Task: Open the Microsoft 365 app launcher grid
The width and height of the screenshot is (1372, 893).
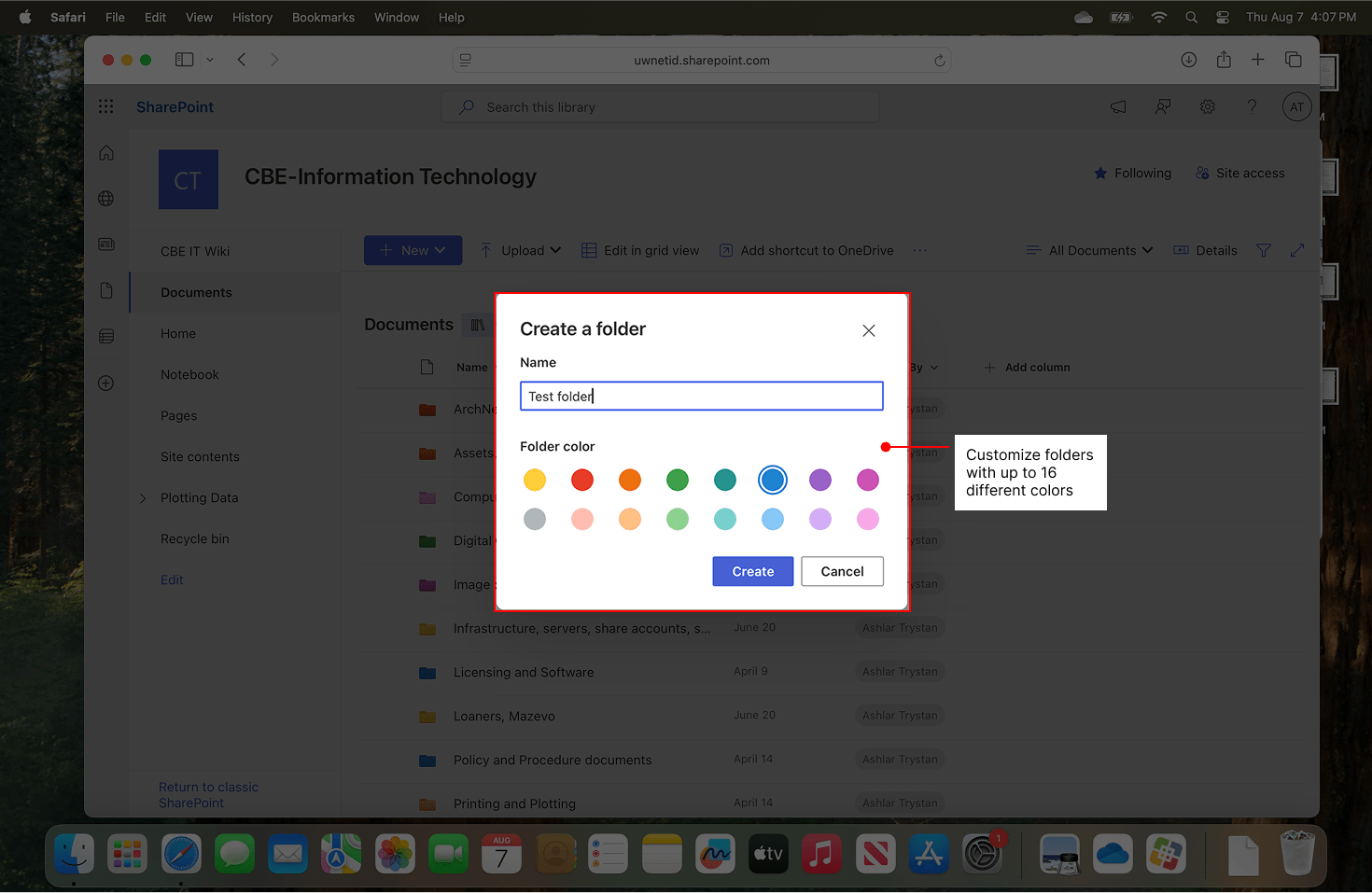Action: (x=105, y=106)
